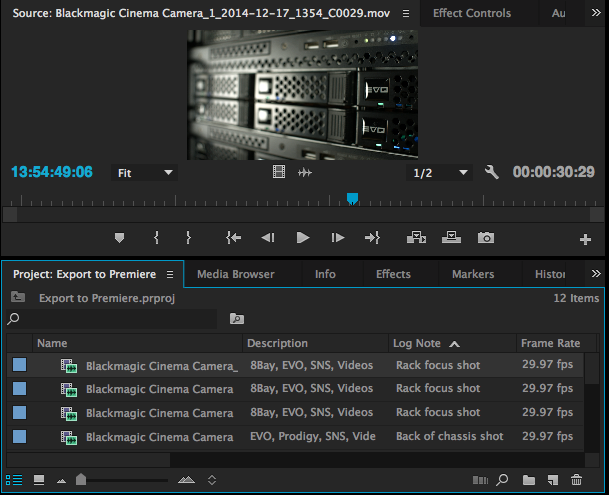Screen dimensions: 609x495
Task: Click Drag Audio Only waveform icon
Action: [x=305, y=172]
